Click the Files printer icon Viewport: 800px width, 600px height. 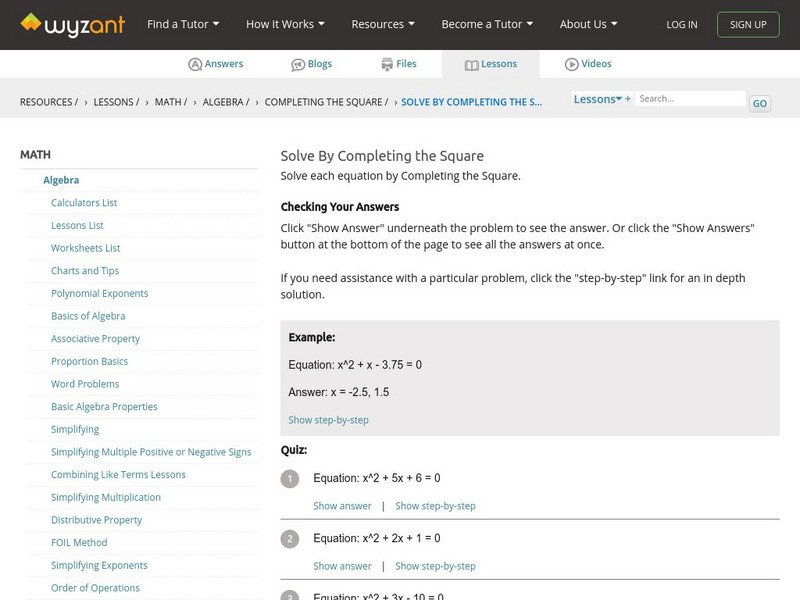[387, 64]
